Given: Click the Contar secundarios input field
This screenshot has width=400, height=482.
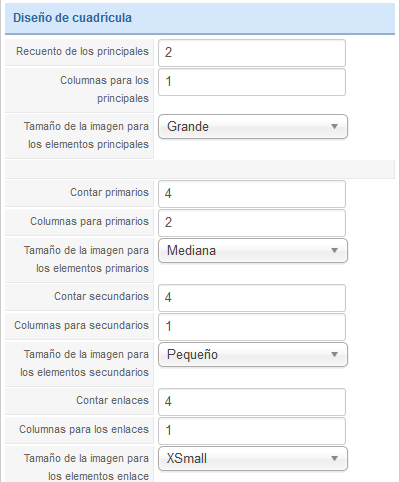Looking at the screenshot, I should pos(252,298).
